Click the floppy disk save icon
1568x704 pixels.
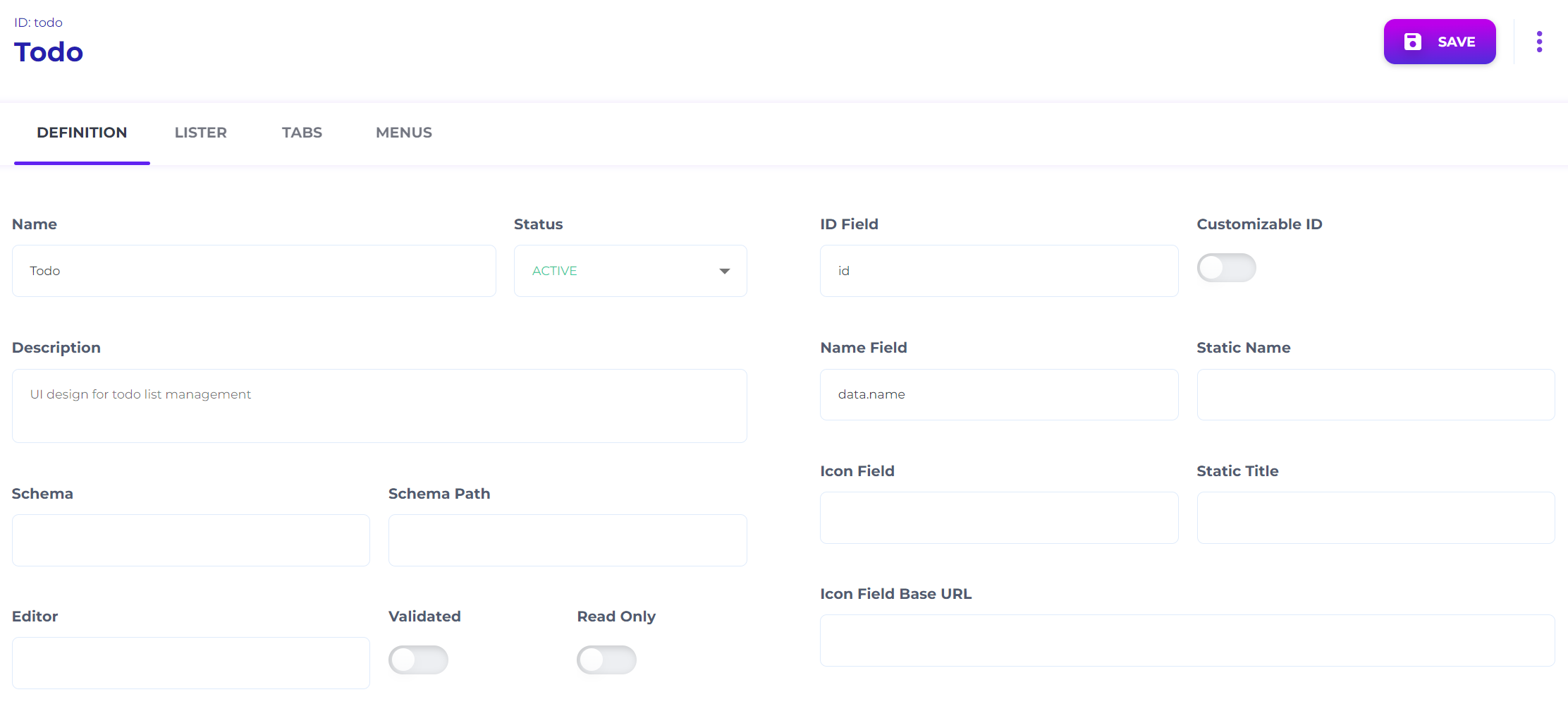click(x=1412, y=42)
